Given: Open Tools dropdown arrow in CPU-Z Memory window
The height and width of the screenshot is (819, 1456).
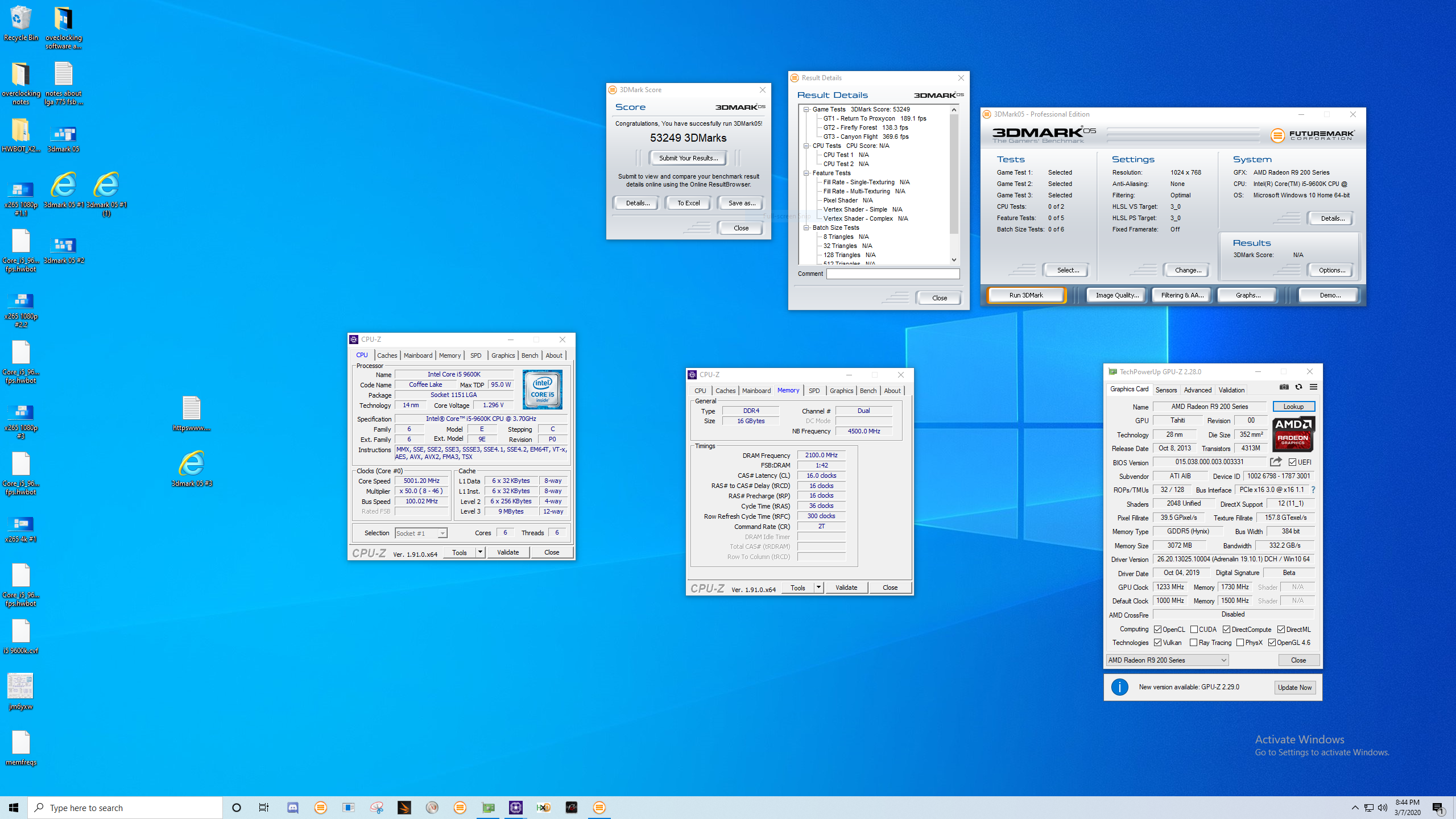Looking at the screenshot, I should point(818,588).
